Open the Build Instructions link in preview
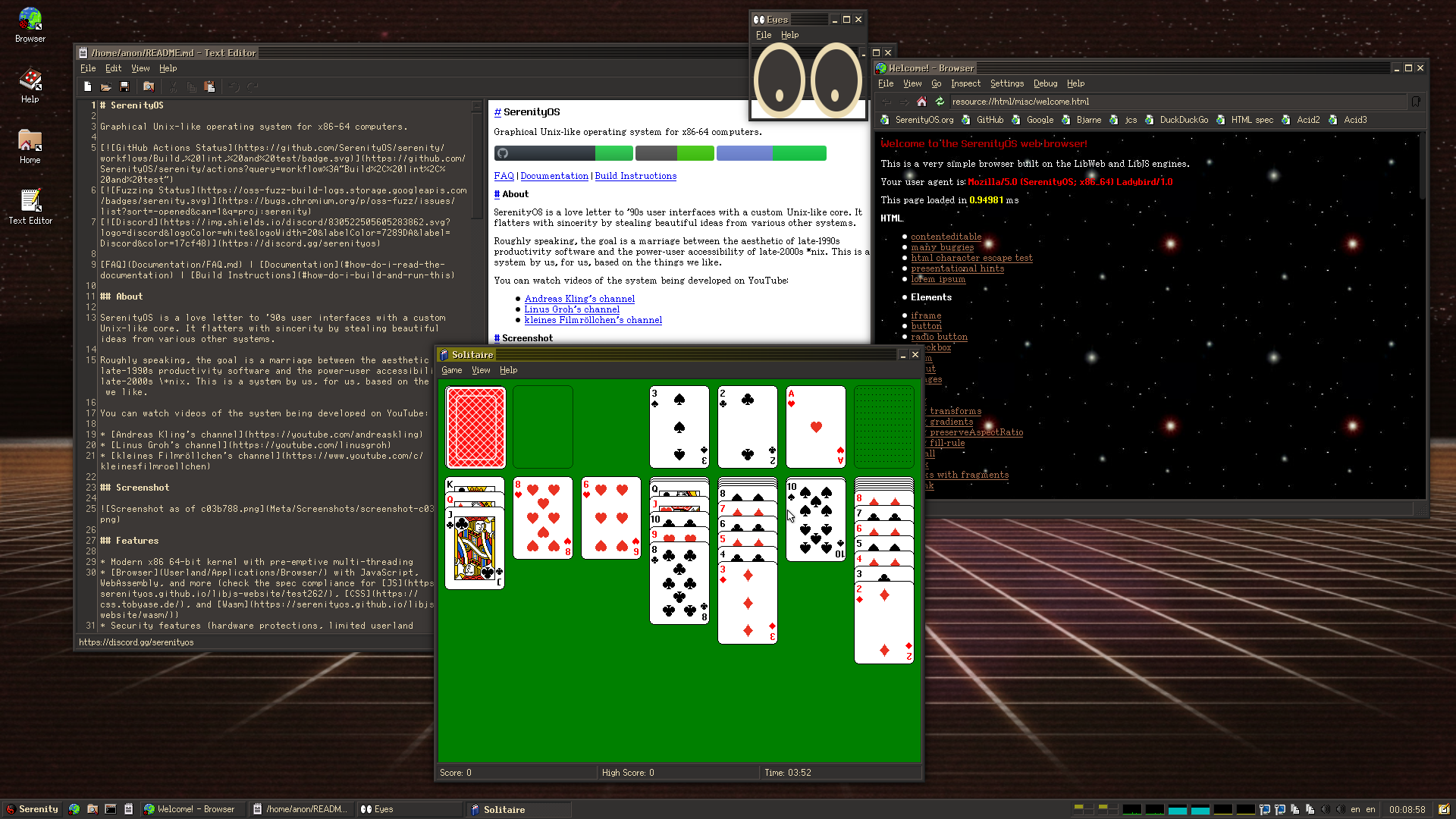 (x=635, y=176)
